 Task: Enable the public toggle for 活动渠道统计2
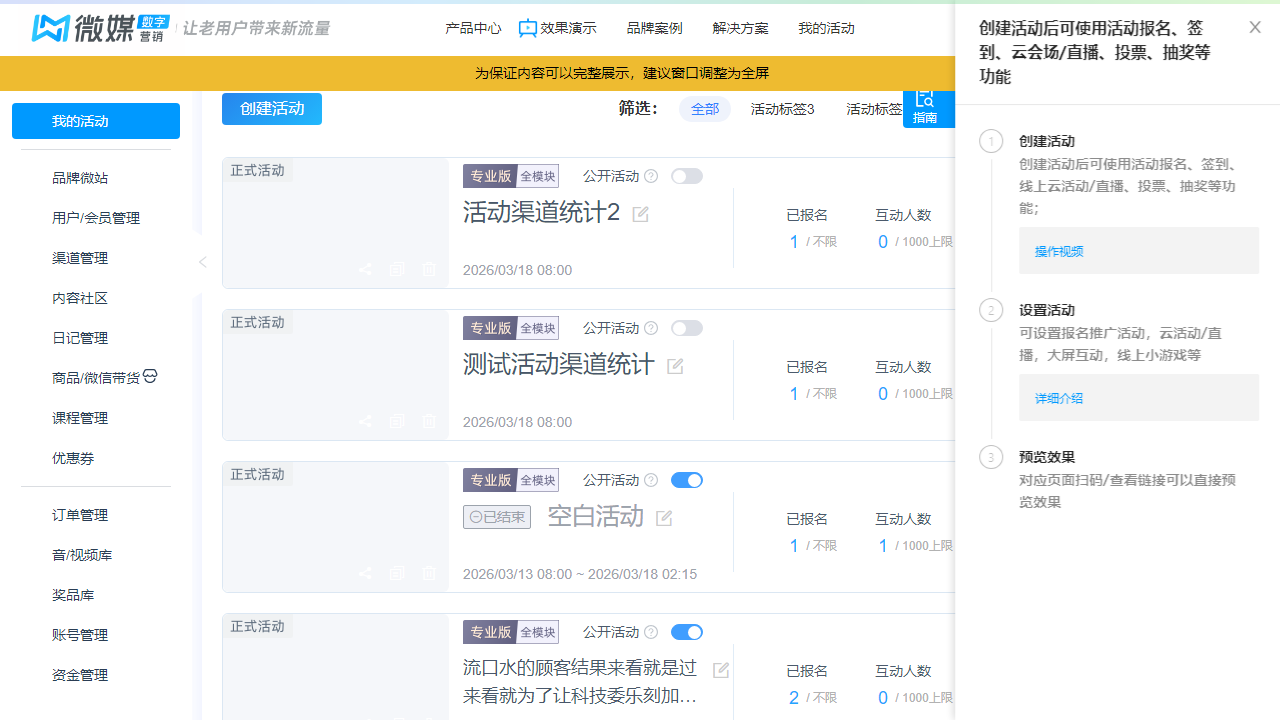point(686,175)
